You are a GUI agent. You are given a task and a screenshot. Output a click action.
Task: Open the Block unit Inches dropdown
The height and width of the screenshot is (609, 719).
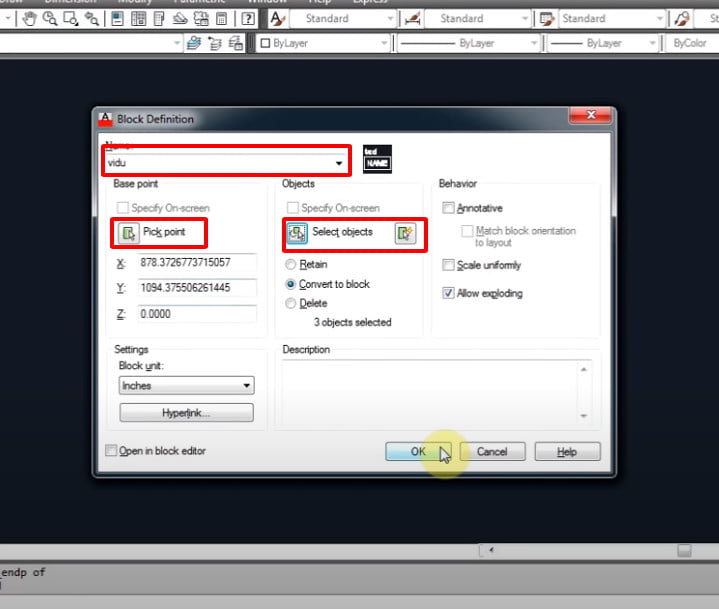(x=187, y=385)
